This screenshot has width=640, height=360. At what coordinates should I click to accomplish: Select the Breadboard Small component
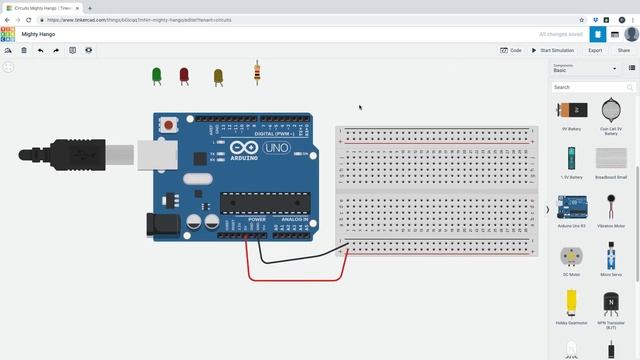pyautogui.click(x=611, y=162)
